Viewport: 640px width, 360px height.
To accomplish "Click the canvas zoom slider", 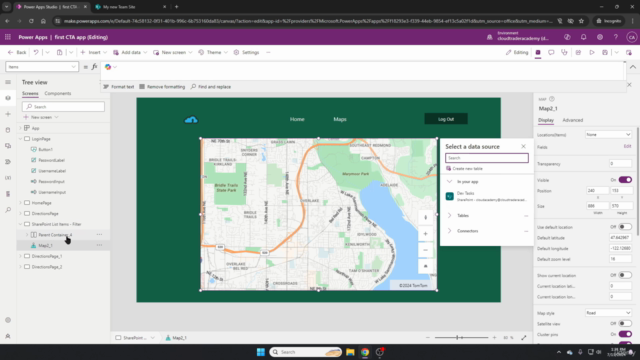I will click(x=461, y=338).
